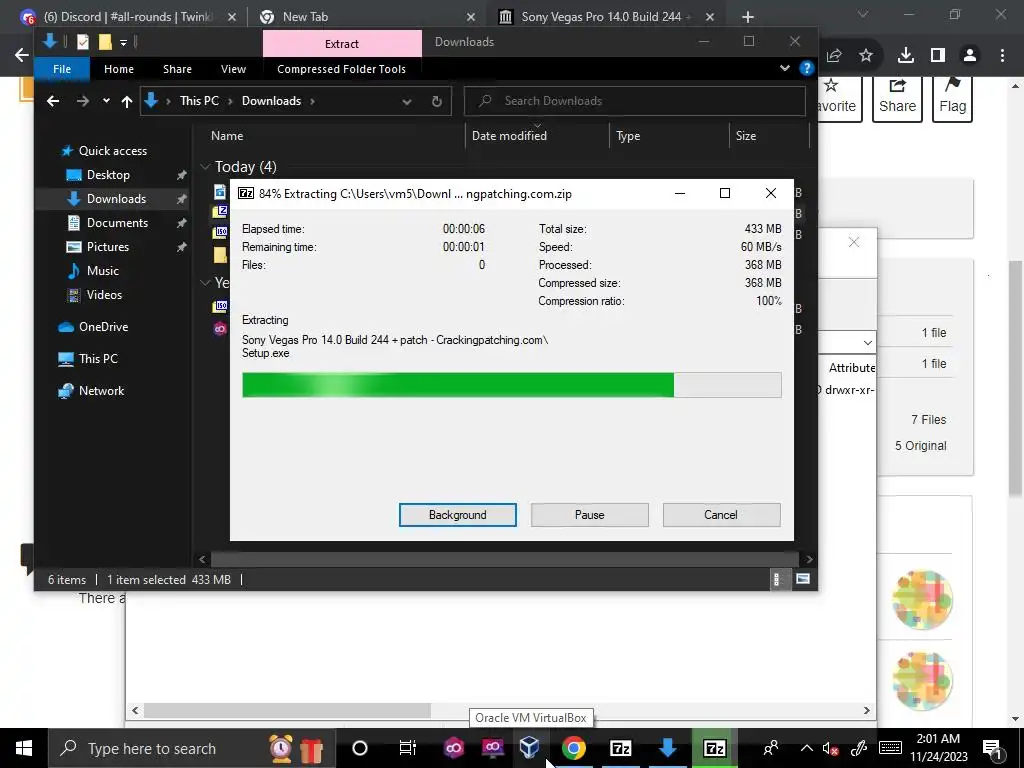1024x768 pixels.
Task: Switch to the Discord browser tab
Action: [x=128, y=17]
